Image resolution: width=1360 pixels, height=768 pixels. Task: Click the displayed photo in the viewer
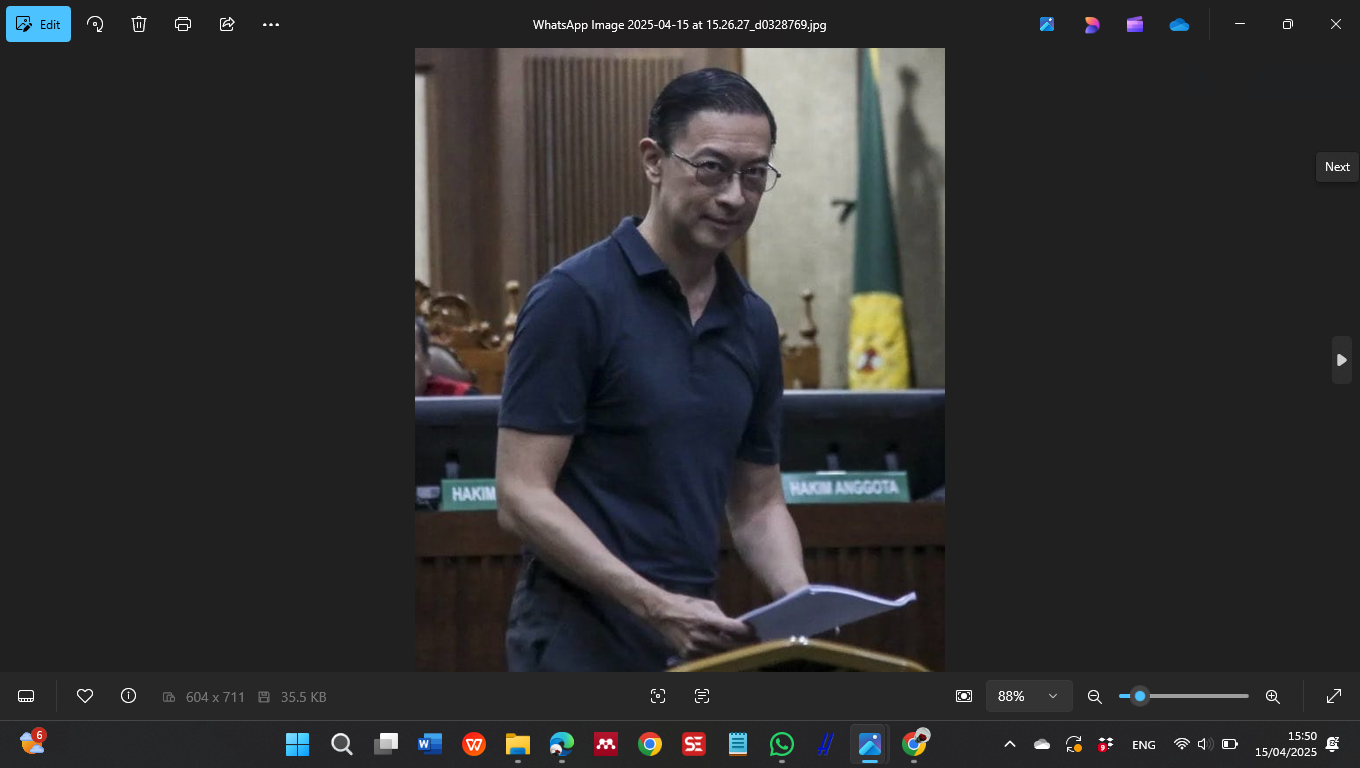pos(680,360)
